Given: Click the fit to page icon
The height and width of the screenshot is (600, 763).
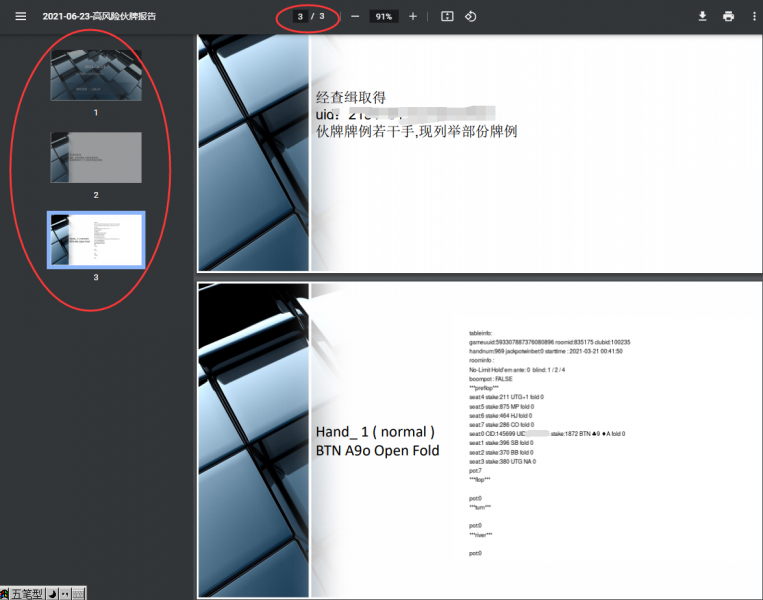Looking at the screenshot, I should [447, 16].
